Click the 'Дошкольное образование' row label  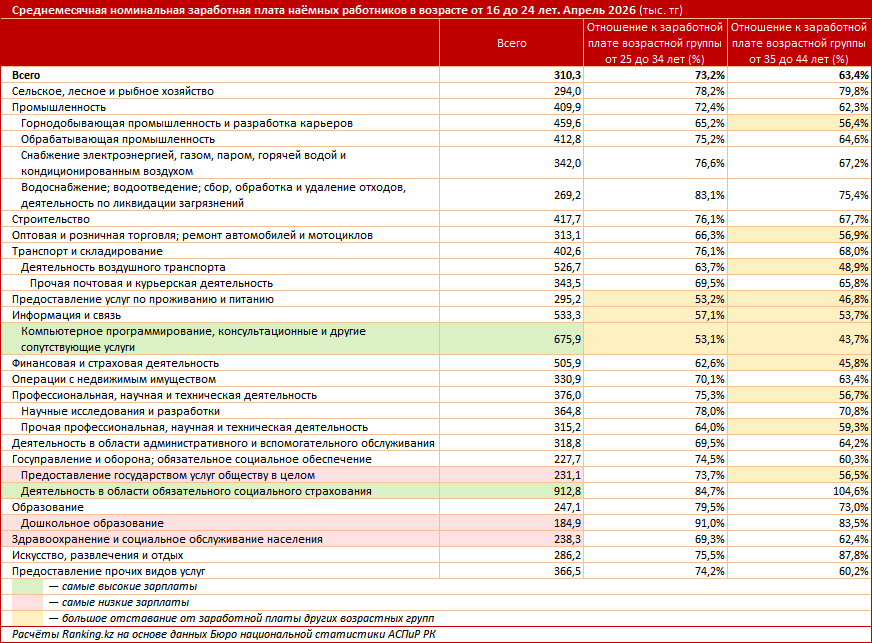92,523
